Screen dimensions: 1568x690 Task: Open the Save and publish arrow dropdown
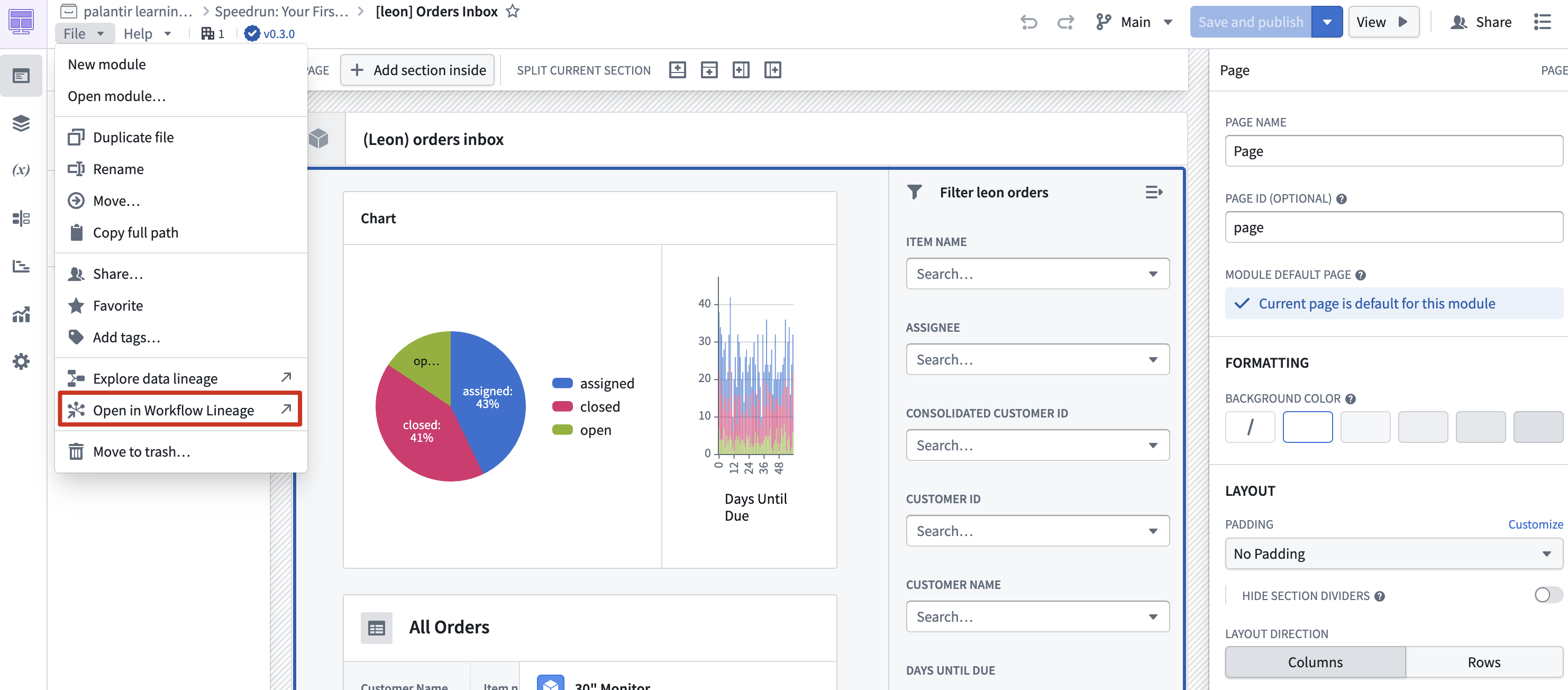pos(1327,23)
